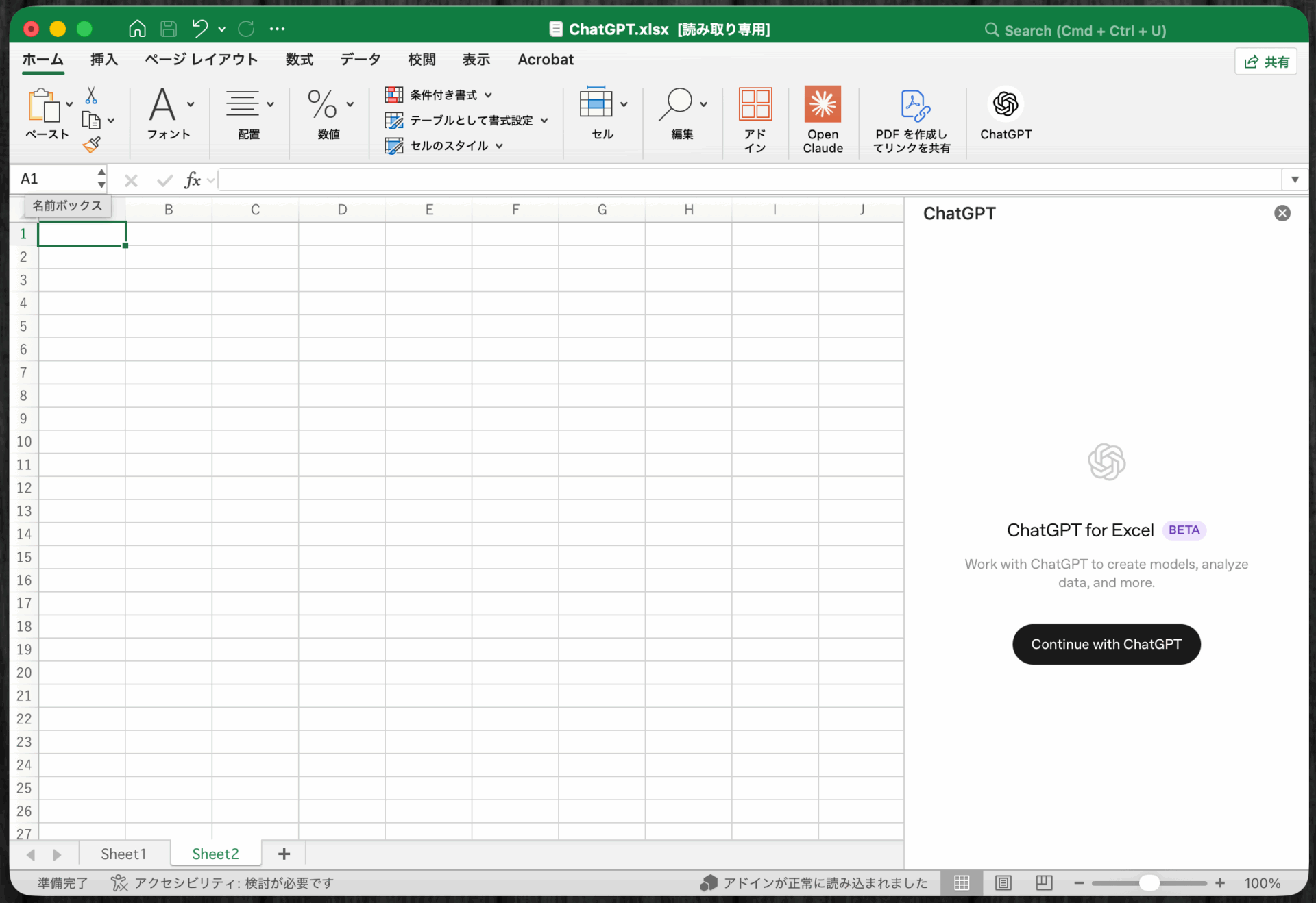Viewport: 1316px width, 903px height.
Task: Select the Sheet1 worksheet tab
Action: click(123, 854)
